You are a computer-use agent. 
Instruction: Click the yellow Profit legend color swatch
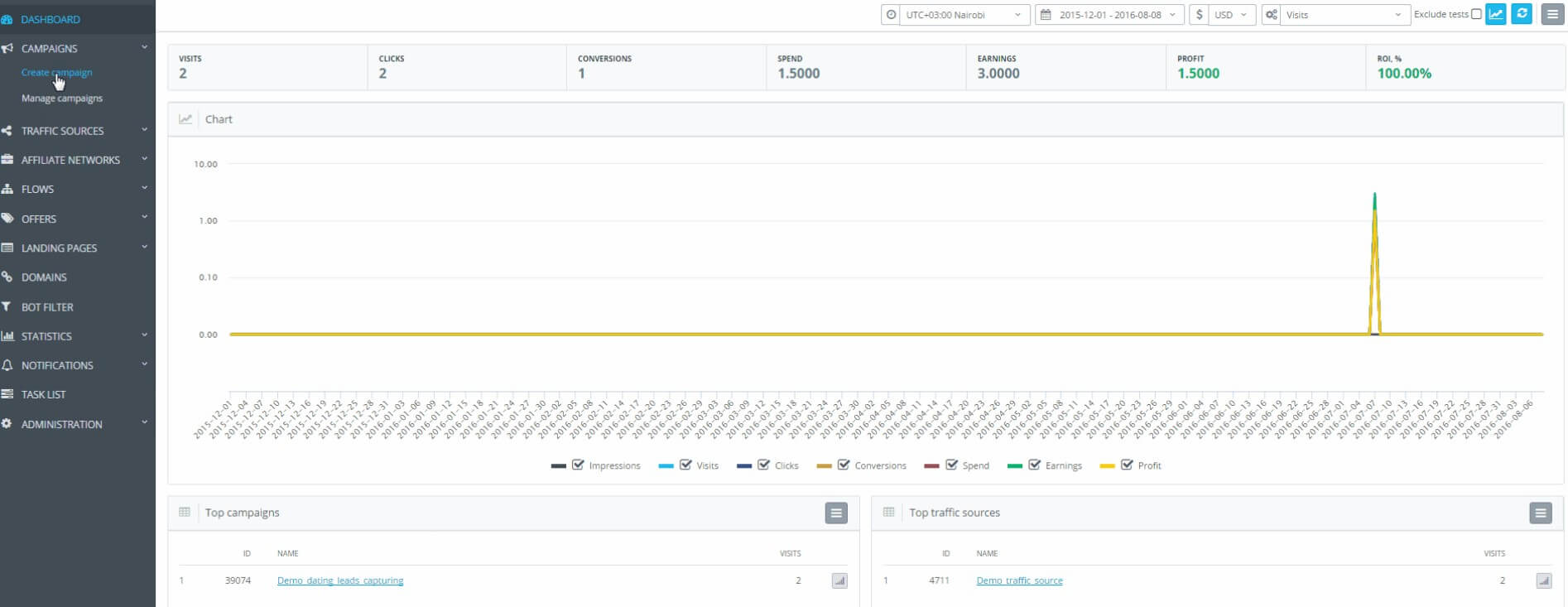1107,466
